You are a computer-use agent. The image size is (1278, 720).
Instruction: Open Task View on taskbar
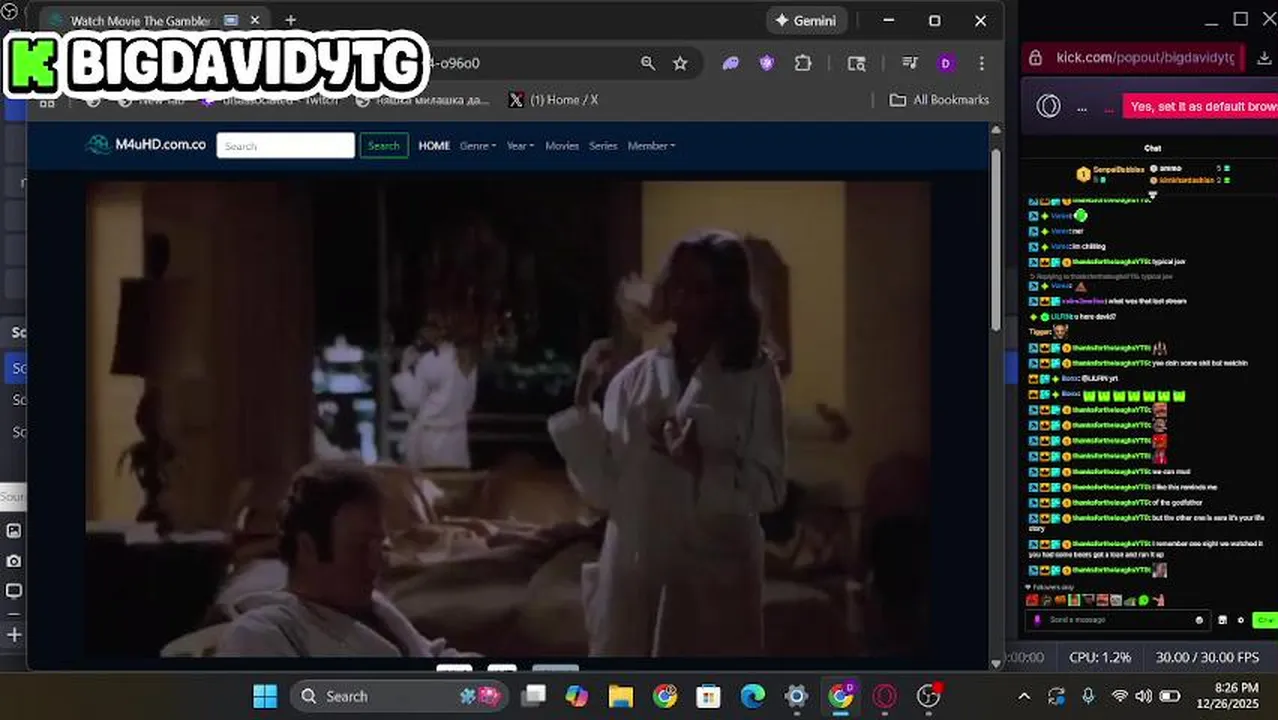(x=534, y=696)
